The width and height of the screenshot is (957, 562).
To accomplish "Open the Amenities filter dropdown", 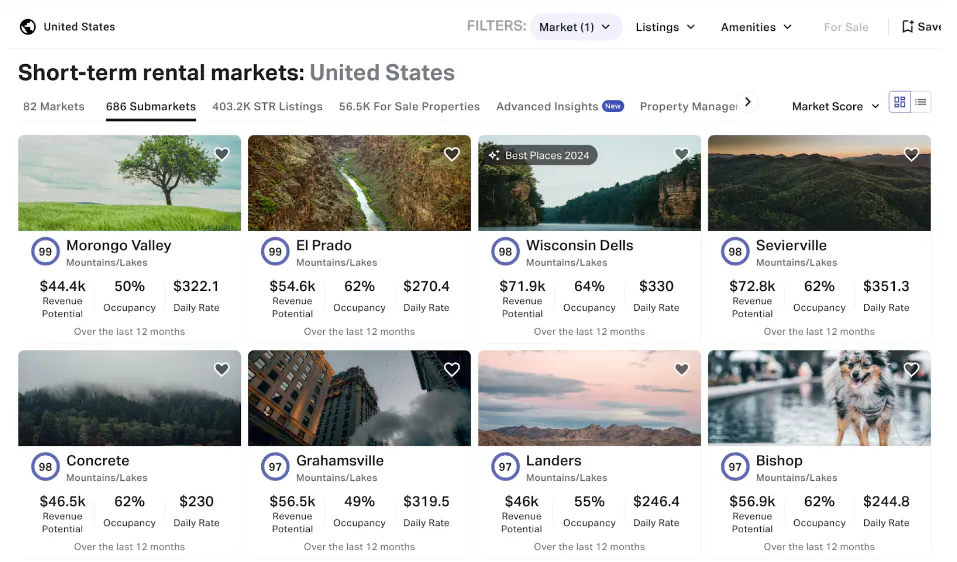I will [756, 27].
